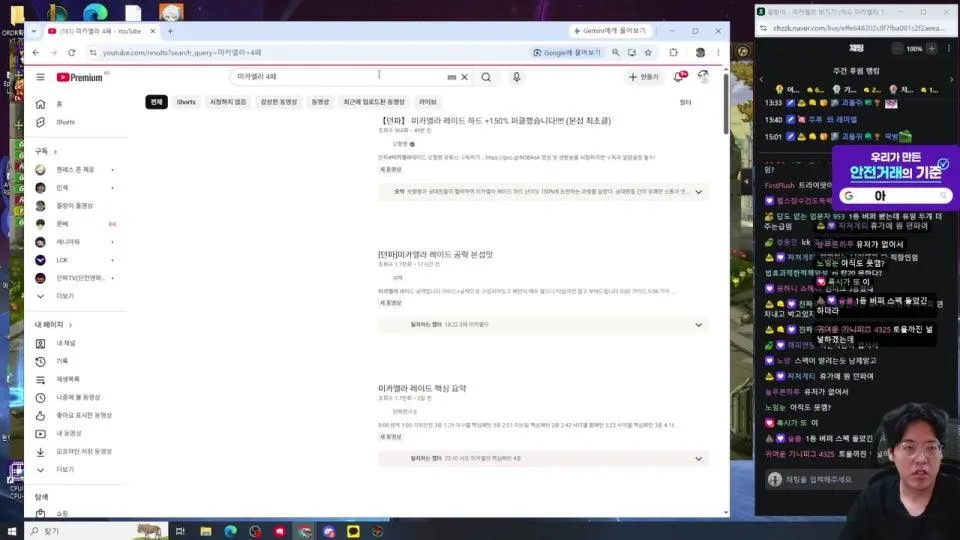Select the 최근에 업로드된 동영상 (Recently uploaded) chip
The image size is (960, 540).
pos(374,102)
